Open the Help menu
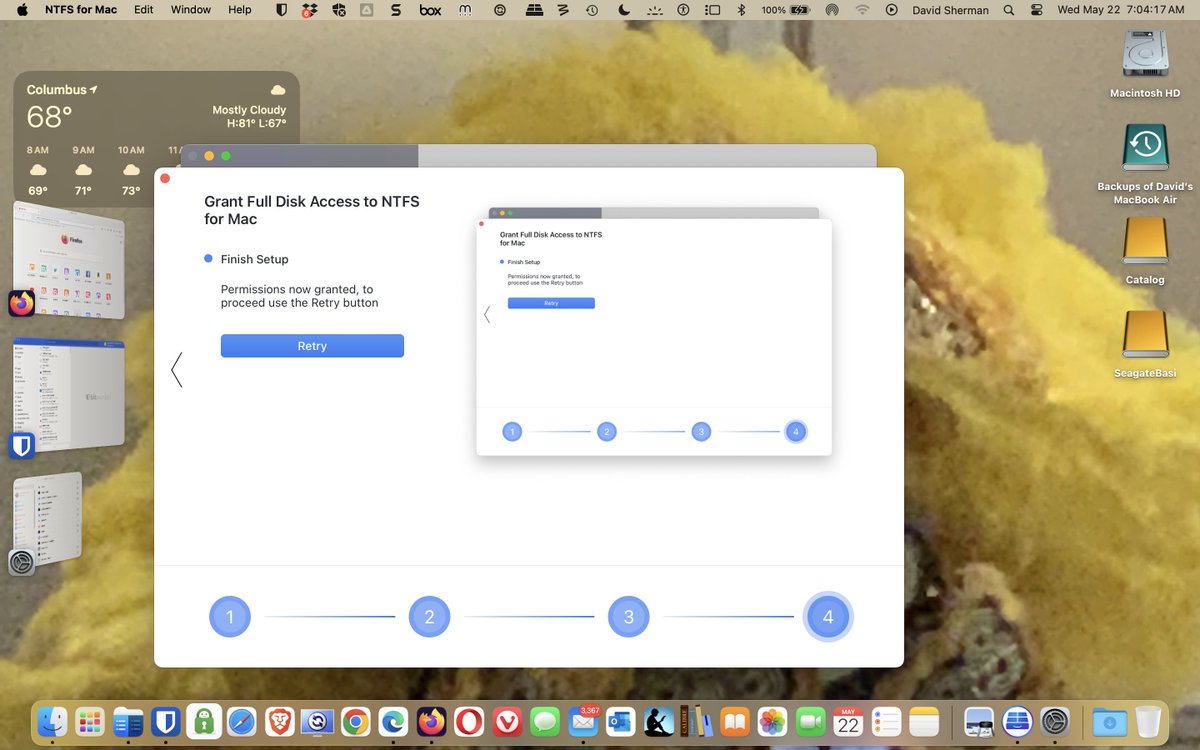The width and height of the screenshot is (1200, 750). [x=240, y=10]
